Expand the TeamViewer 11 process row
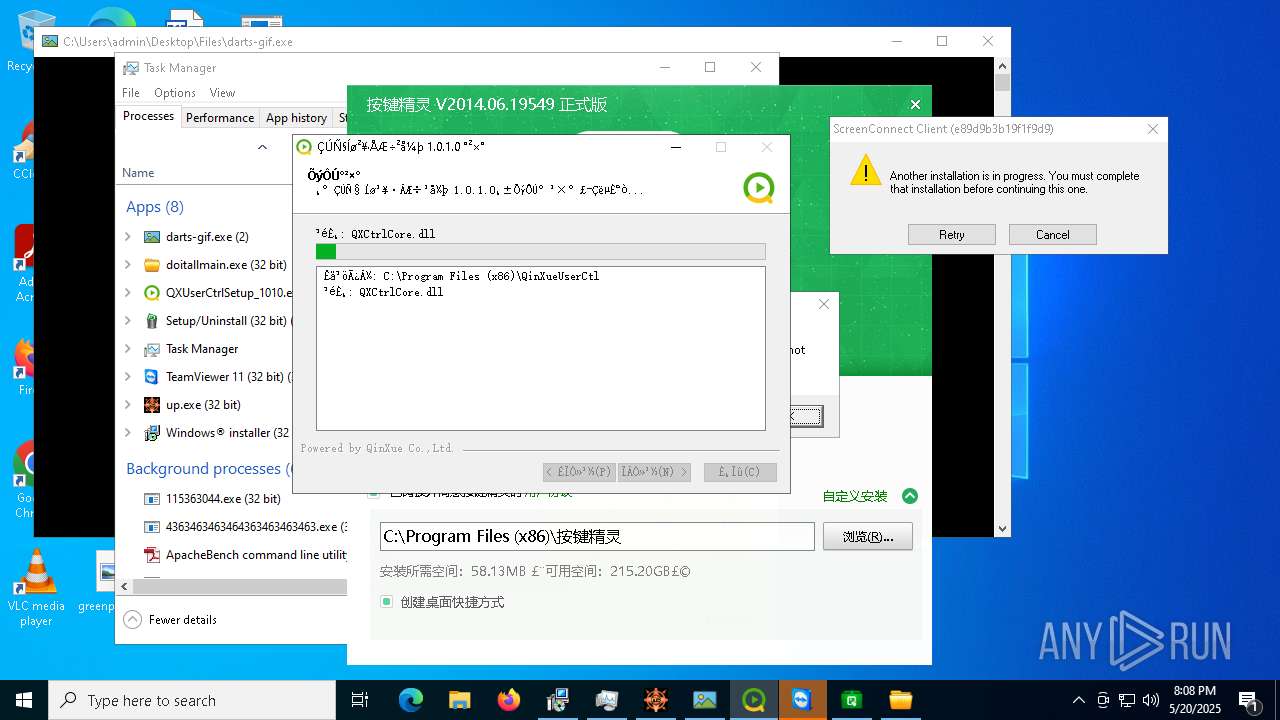The image size is (1280, 720). click(128, 377)
